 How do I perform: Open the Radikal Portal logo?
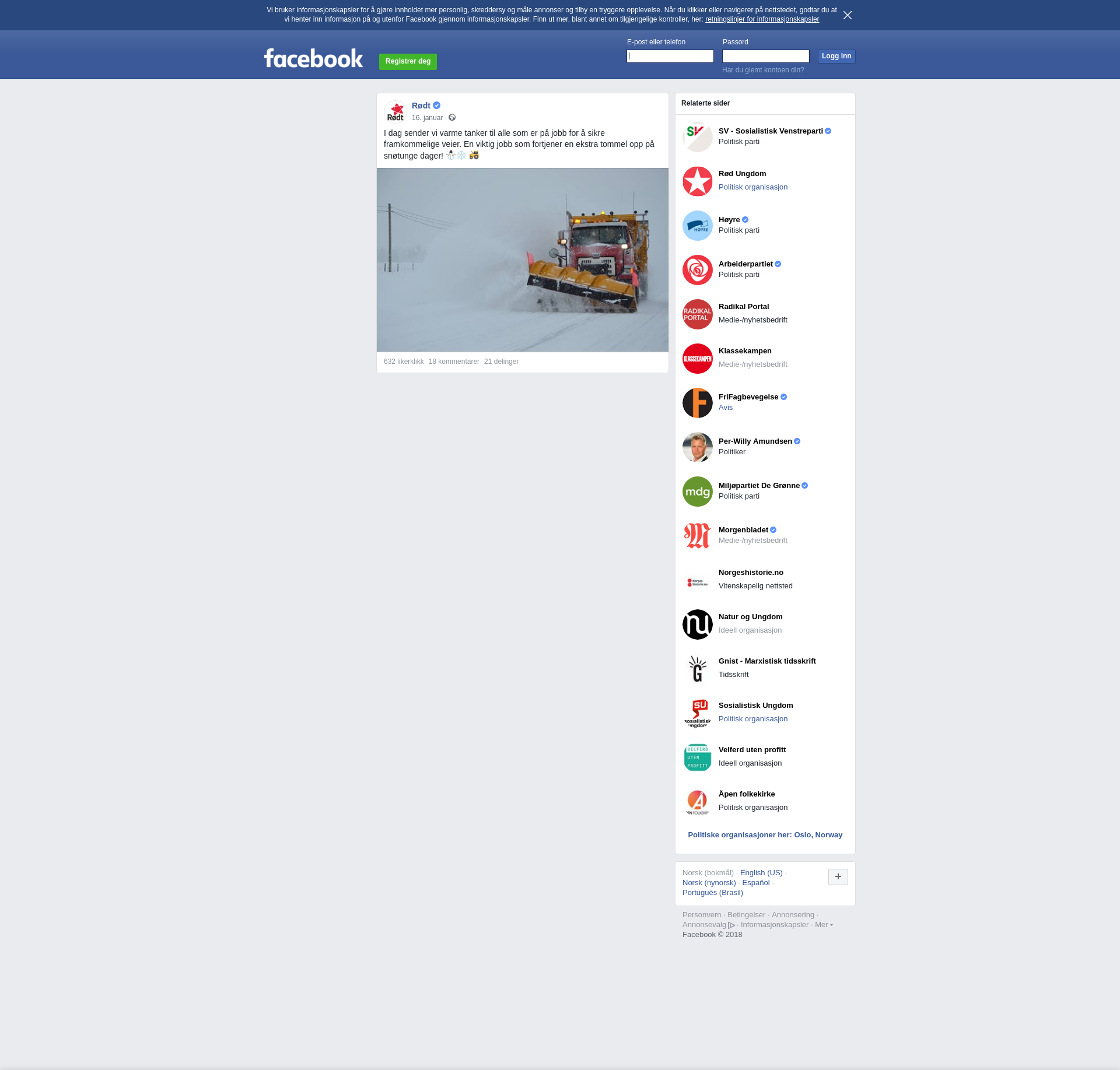click(698, 314)
